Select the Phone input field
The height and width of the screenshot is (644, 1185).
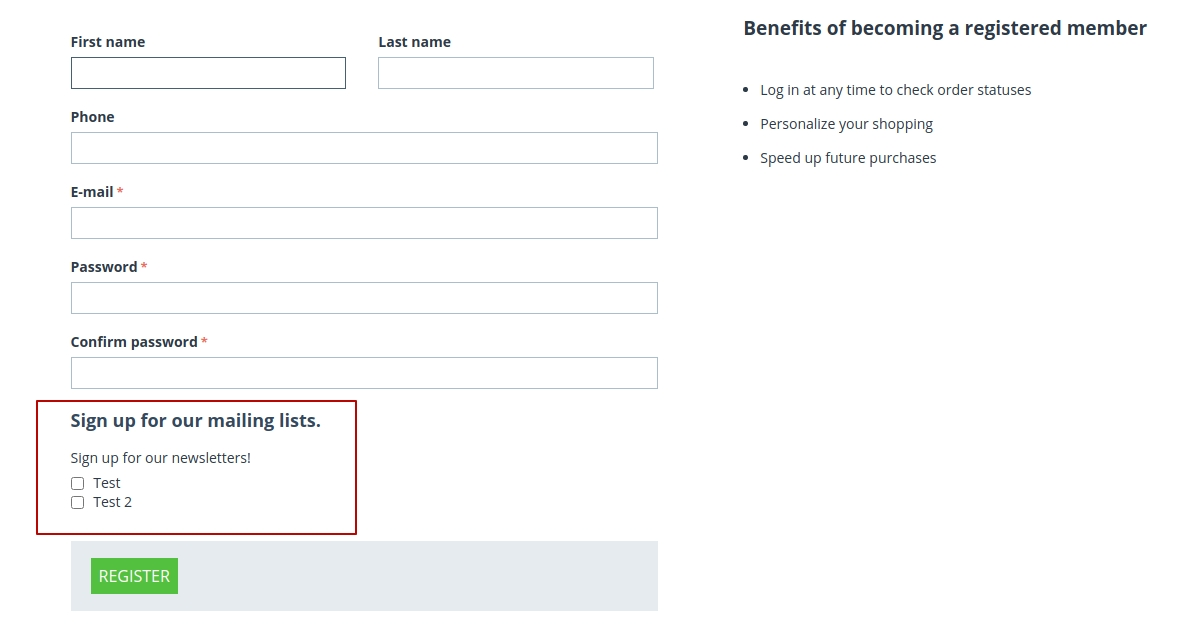tap(364, 148)
